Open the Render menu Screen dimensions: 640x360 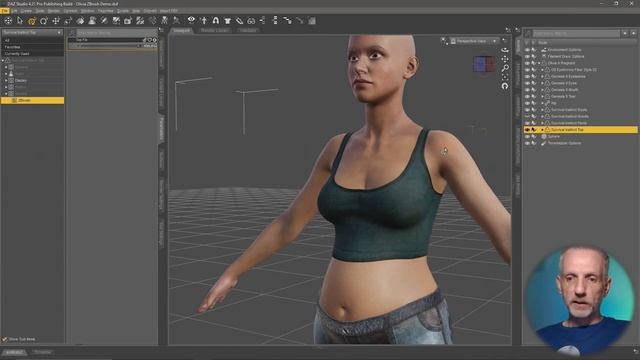point(53,11)
